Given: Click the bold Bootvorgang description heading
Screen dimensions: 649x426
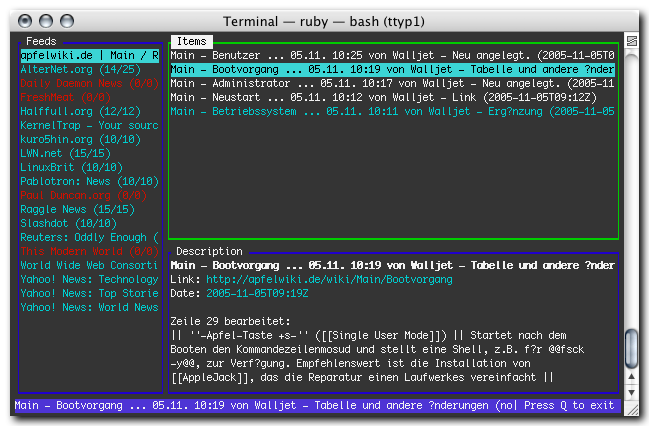Looking at the screenshot, I should pyautogui.click(x=392, y=265).
